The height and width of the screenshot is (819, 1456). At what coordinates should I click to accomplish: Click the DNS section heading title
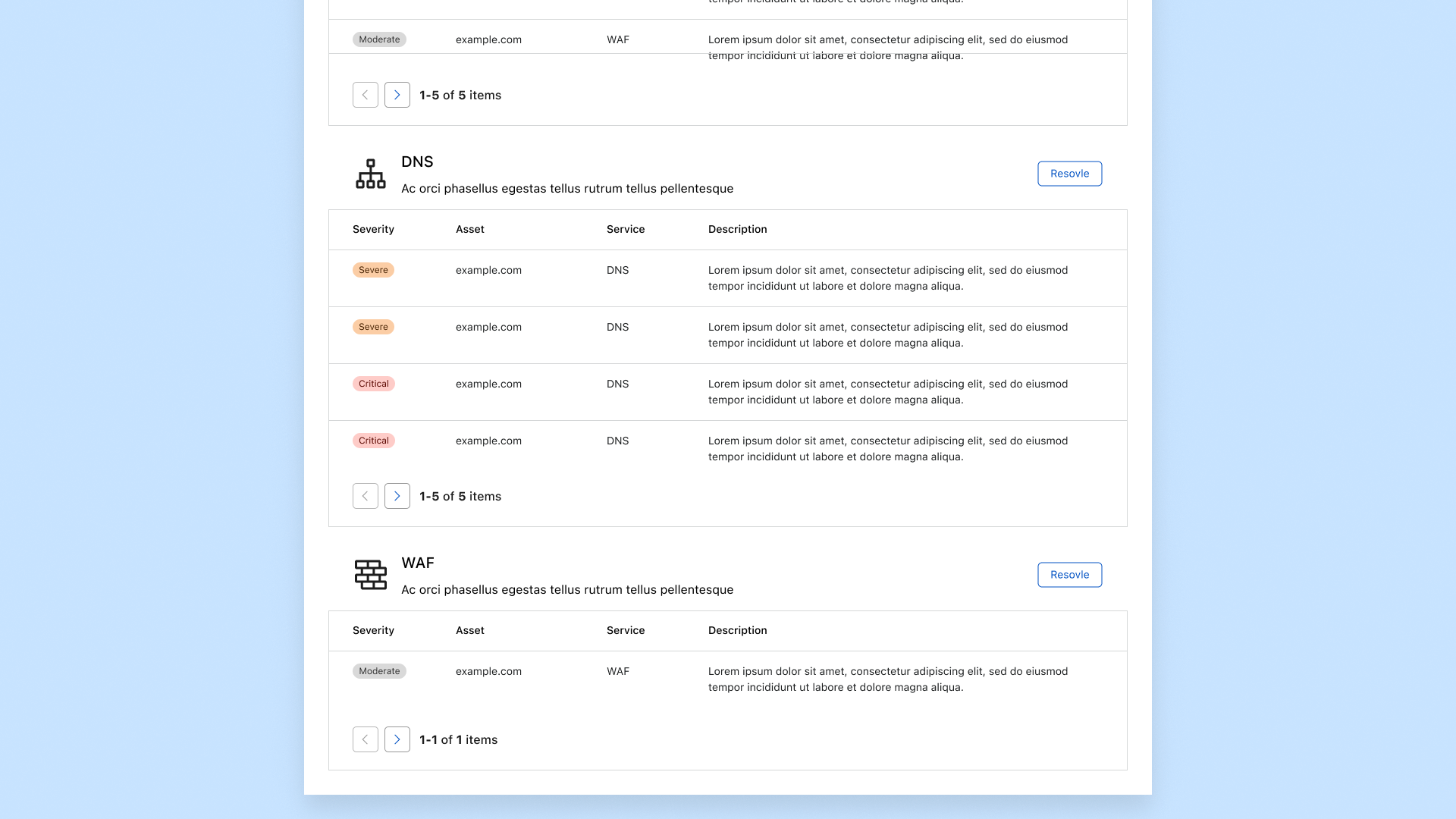pyautogui.click(x=417, y=162)
